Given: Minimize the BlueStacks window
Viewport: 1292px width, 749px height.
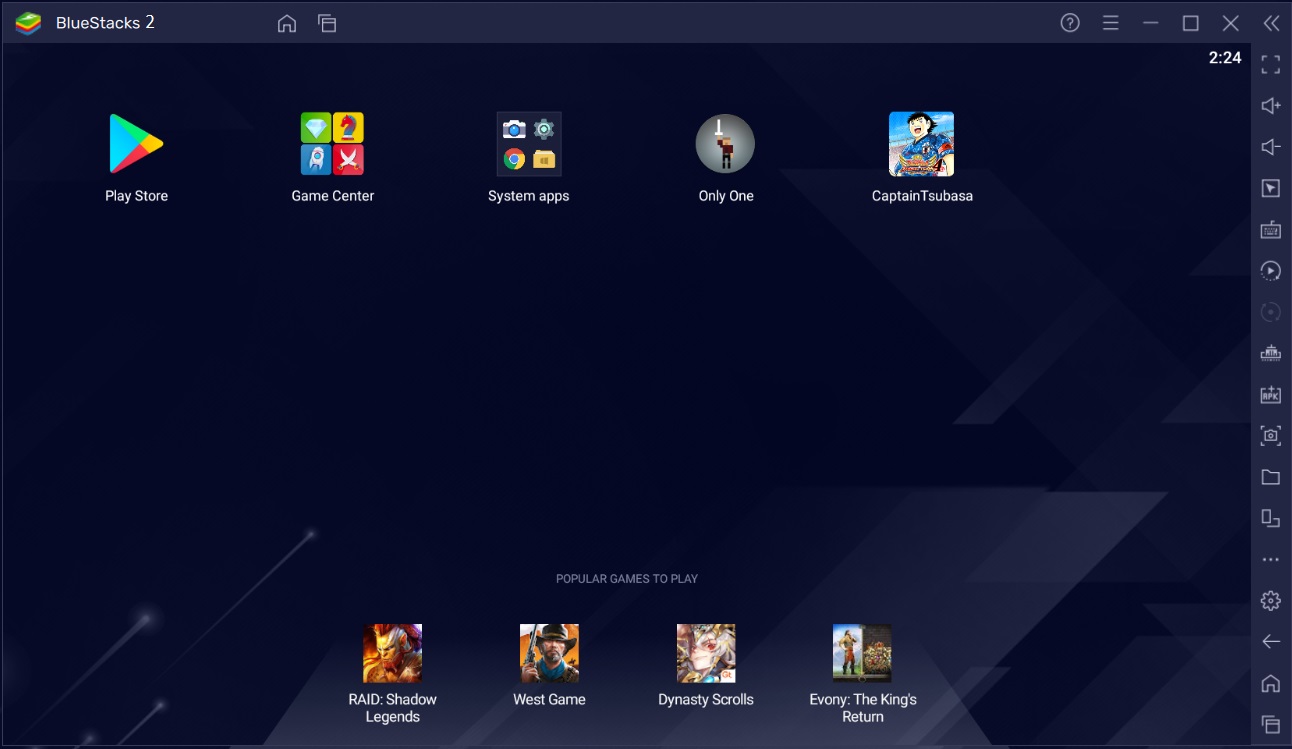Looking at the screenshot, I should pos(1151,23).
